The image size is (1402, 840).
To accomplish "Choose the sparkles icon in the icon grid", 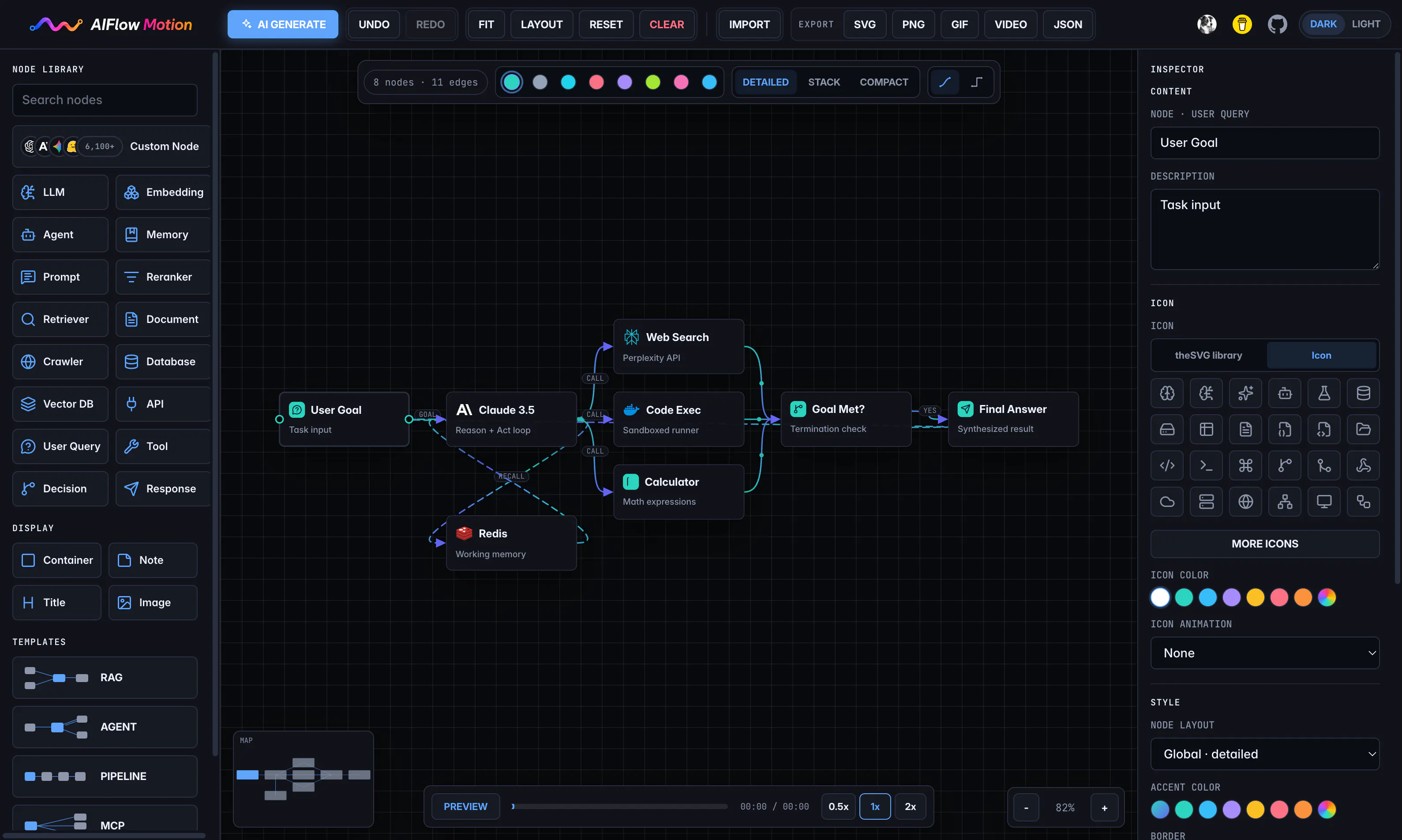I will [1245, 393].
